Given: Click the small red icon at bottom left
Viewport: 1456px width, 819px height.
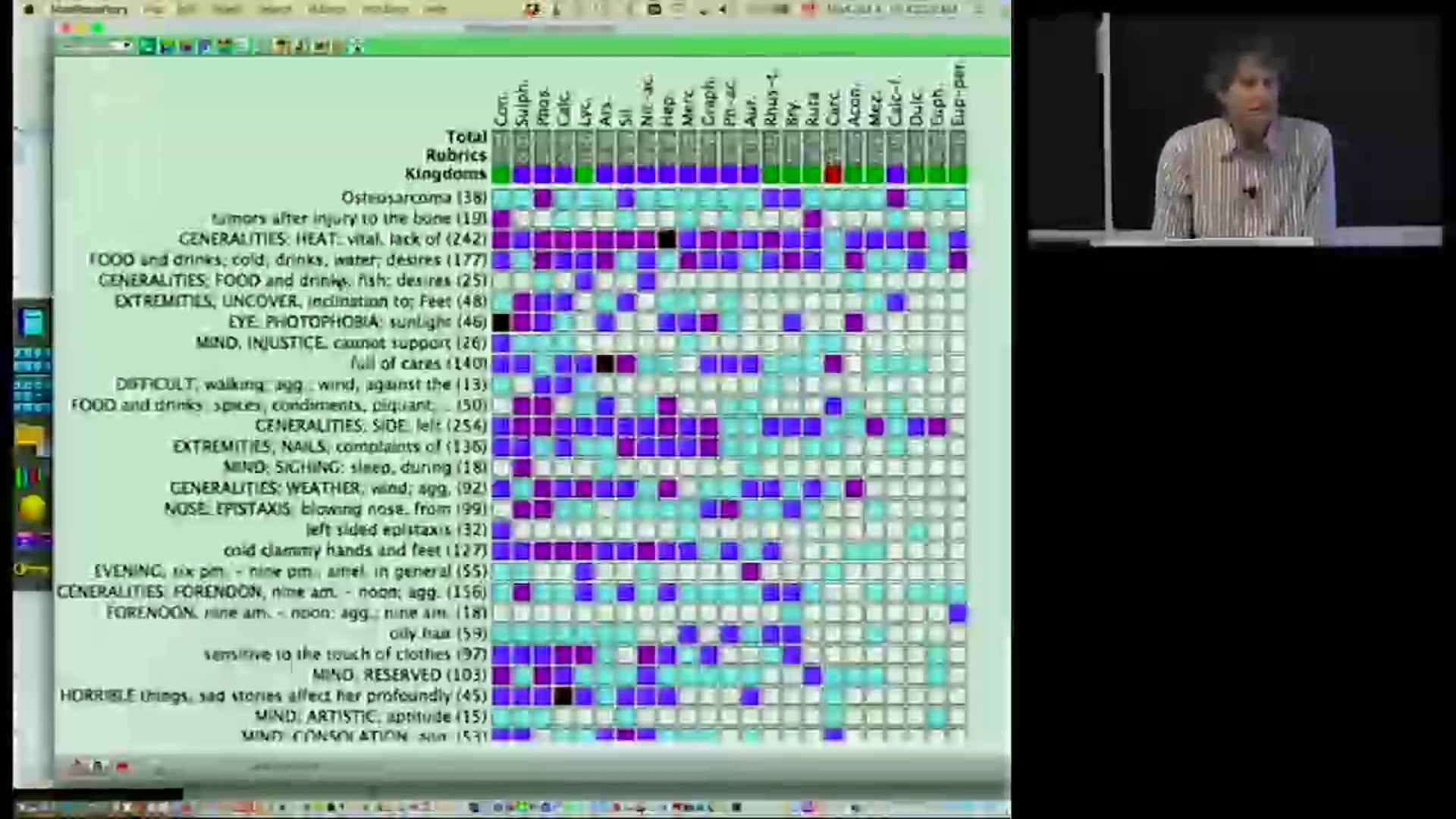Looking at the screenshot, I should [x=123, y=767].
